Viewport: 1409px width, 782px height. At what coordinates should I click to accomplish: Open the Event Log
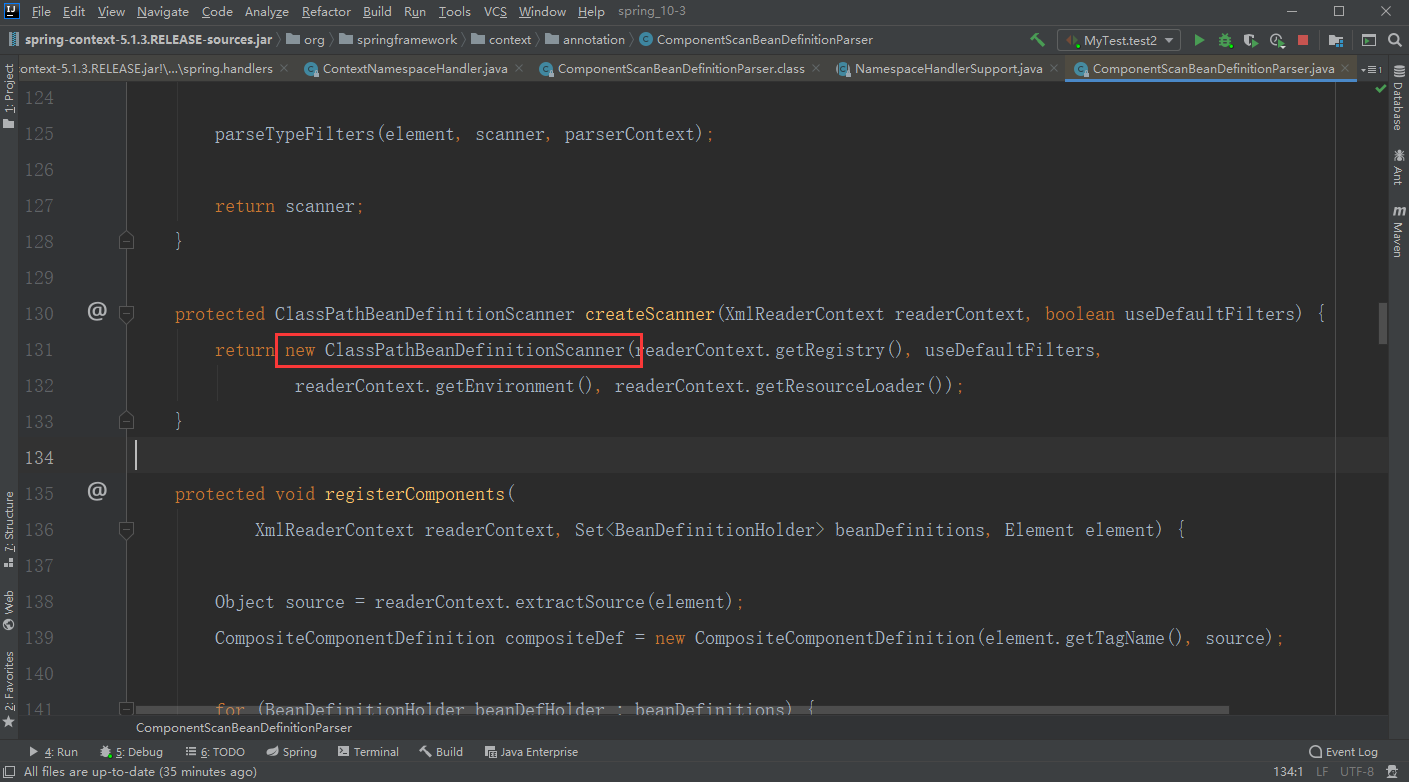(1343, 752)
